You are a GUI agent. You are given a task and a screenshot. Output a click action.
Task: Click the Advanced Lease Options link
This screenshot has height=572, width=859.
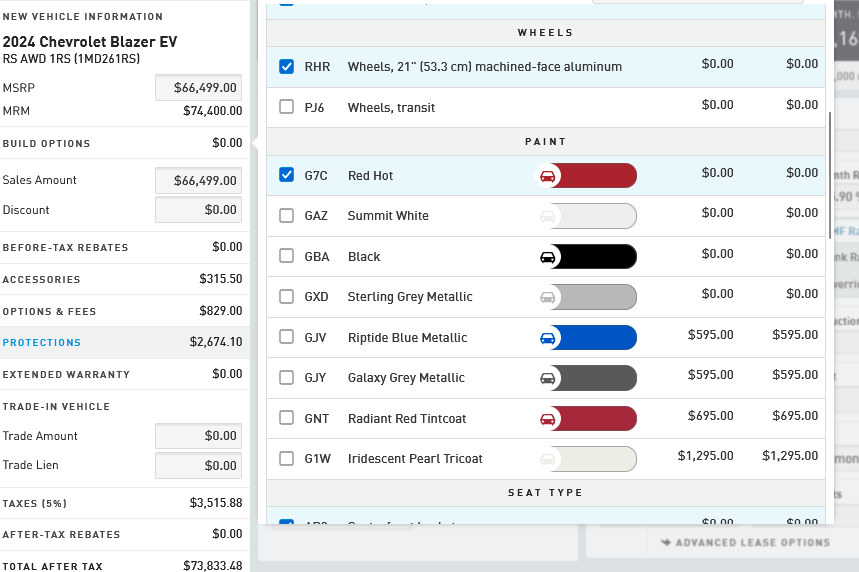[745, 542]
